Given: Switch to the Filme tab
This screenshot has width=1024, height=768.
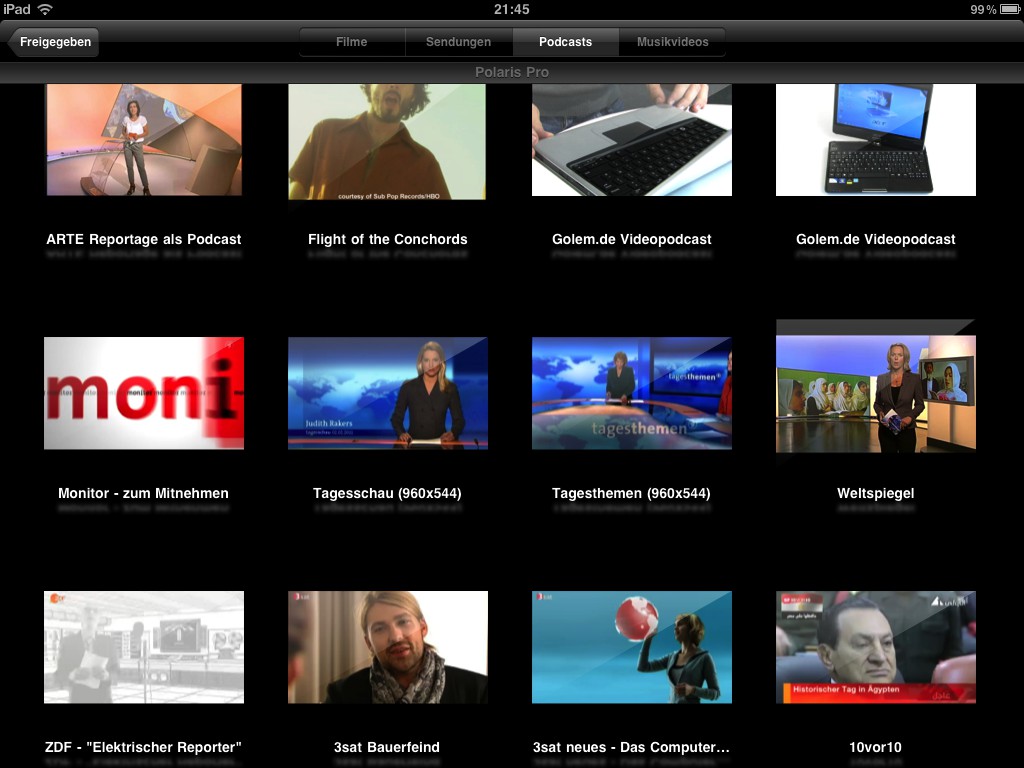Looking at the screenshot, I should [351, 42].
